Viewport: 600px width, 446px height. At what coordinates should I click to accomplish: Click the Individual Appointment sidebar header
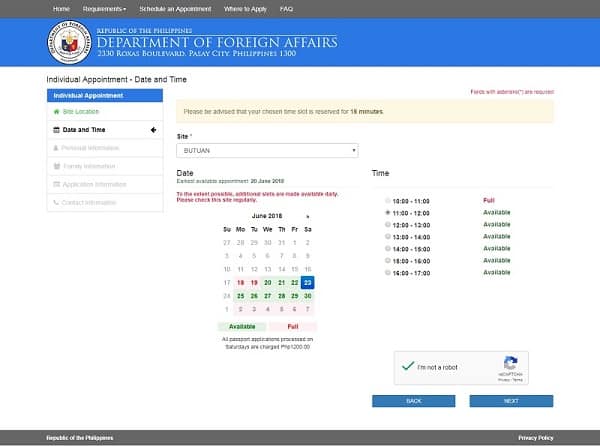pos(105,96)
